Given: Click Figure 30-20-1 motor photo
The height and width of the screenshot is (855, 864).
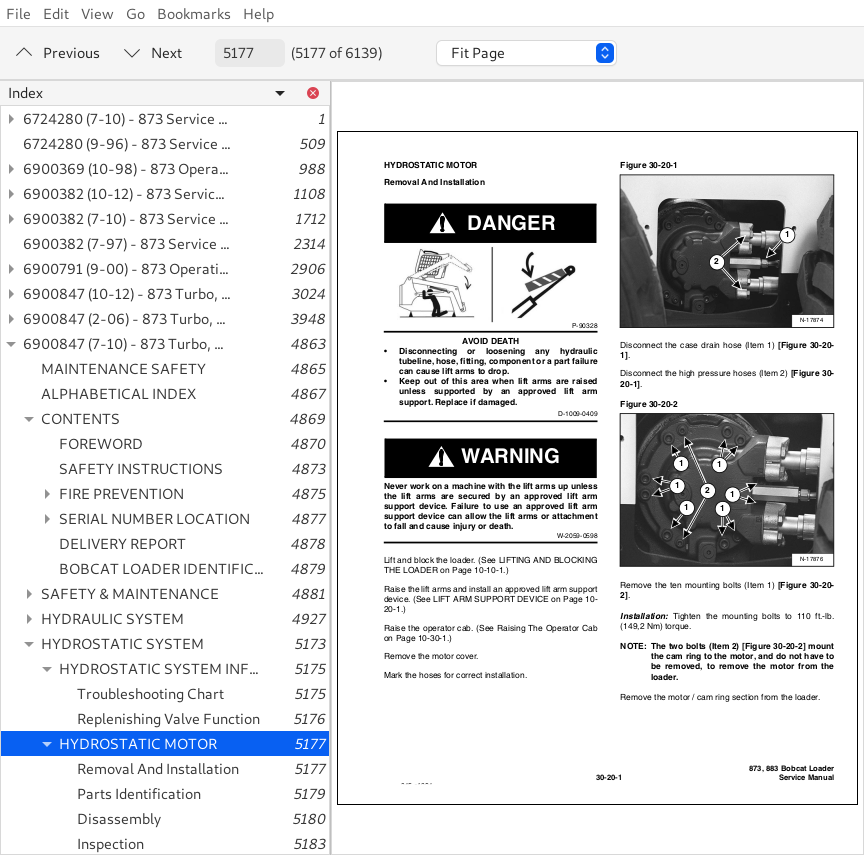Looking at the screenshot, I should click(x=727, y=252).
